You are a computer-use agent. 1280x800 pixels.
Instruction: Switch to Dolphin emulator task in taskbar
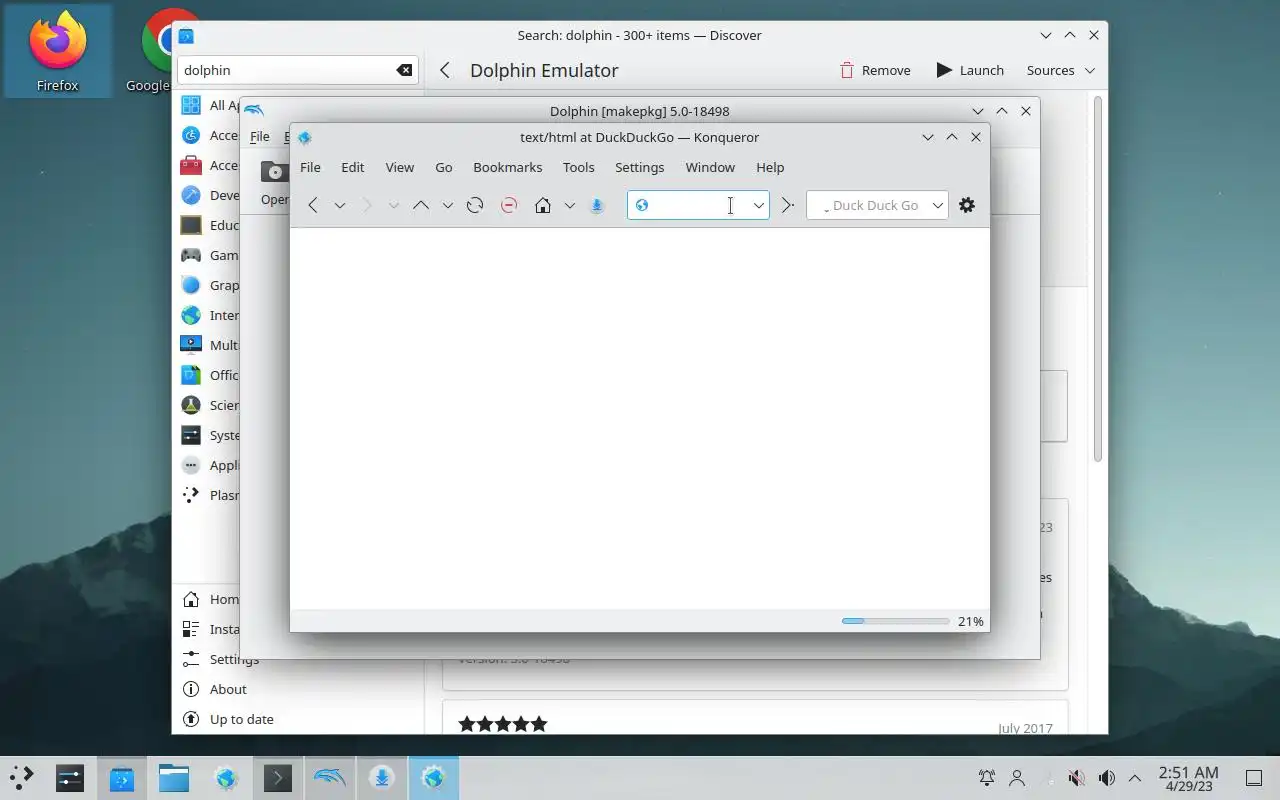click(x=329, y=778)
